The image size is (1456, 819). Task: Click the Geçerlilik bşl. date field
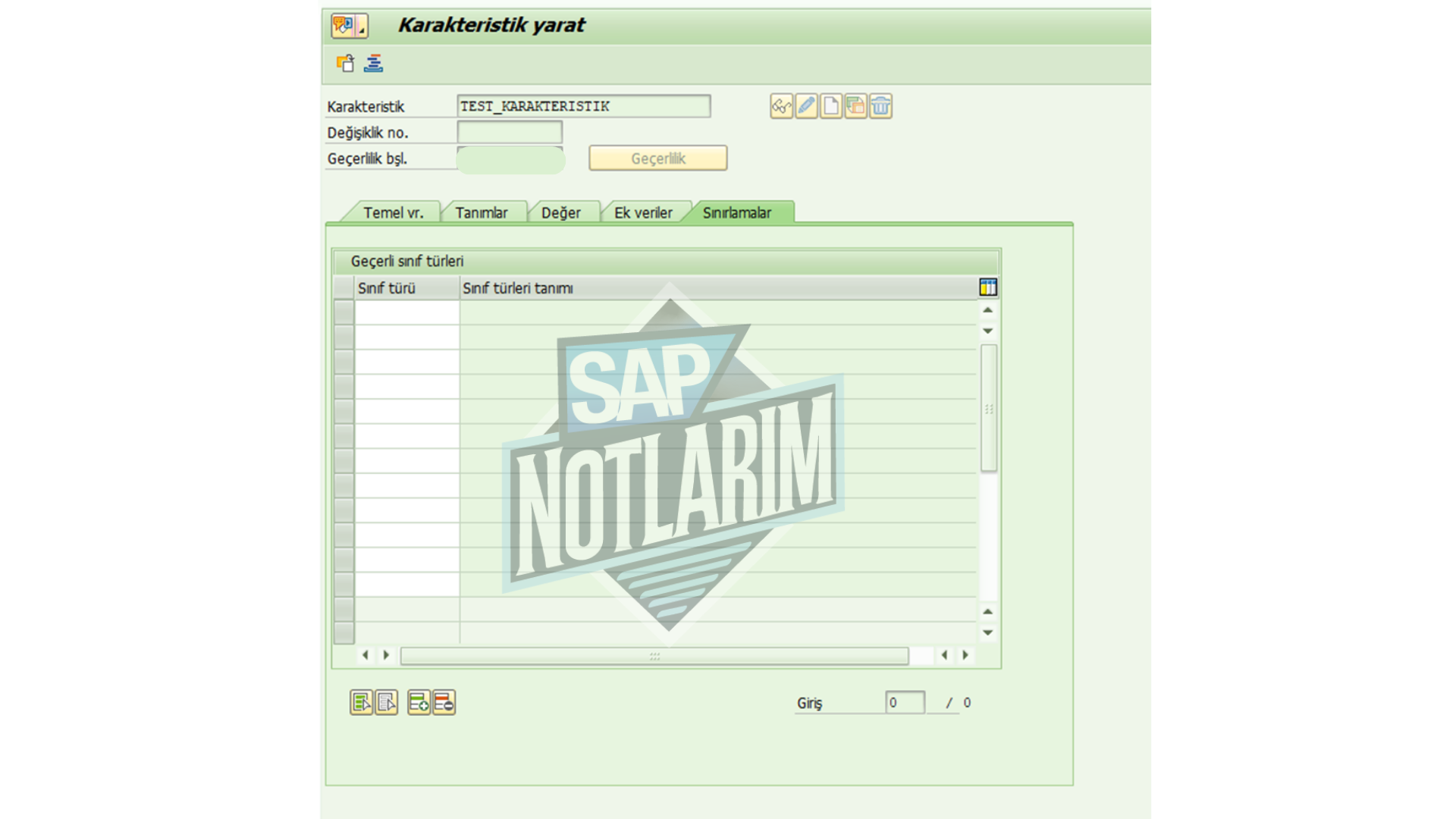(510, 159)
